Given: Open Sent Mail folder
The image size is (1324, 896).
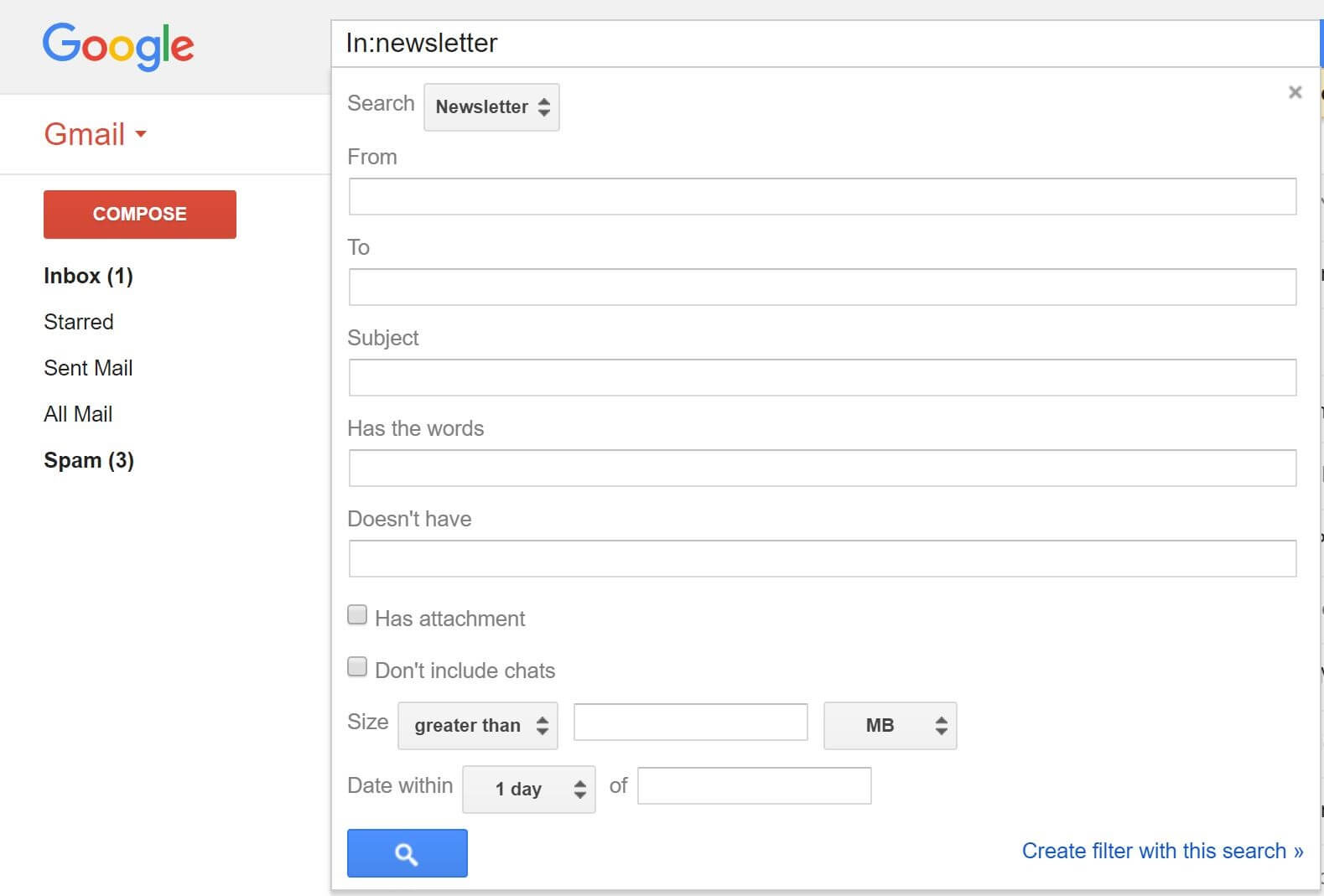Looking at the screenshot, I should [x=88, y=368].
